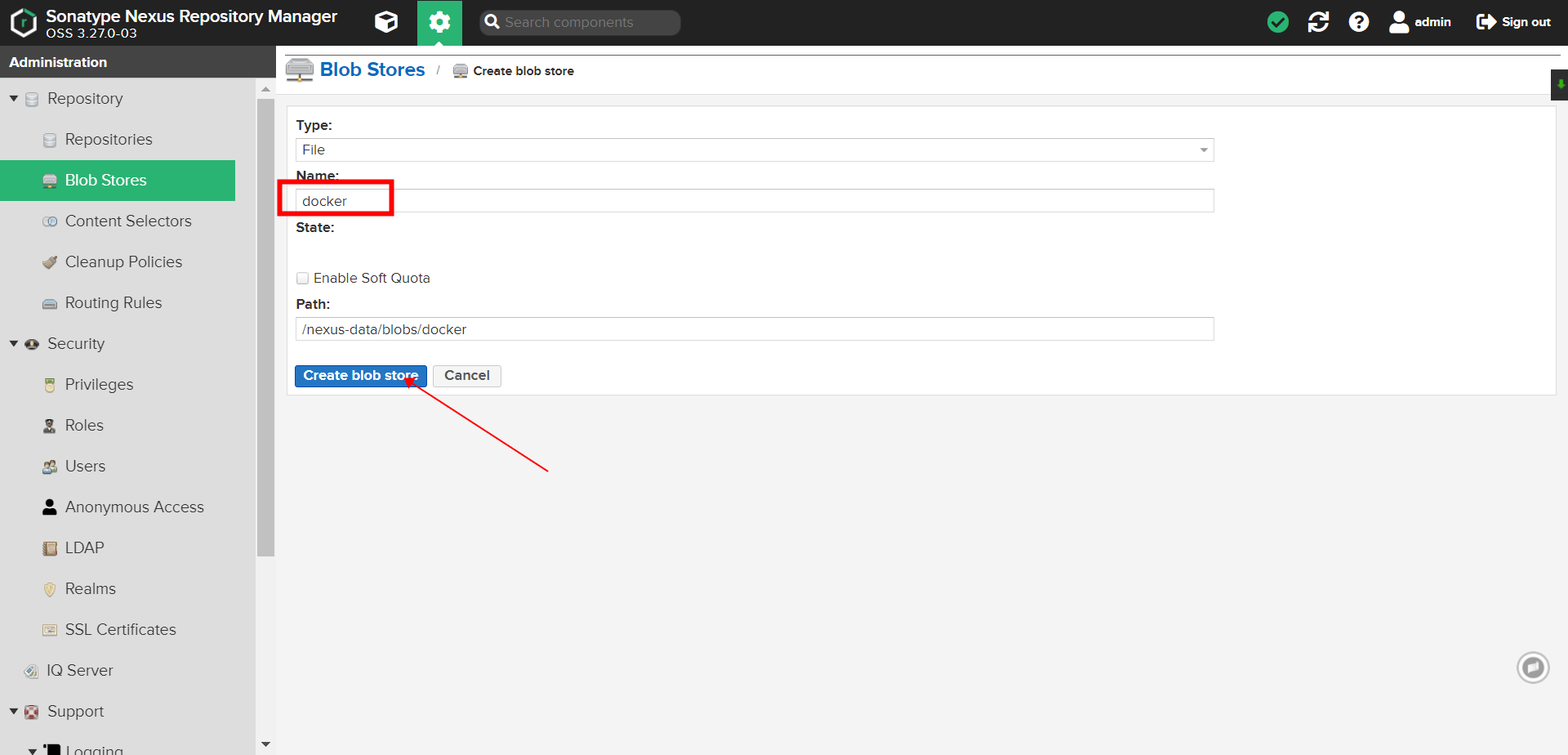Image resolution: width=1568 pixels, height=755 pixels.
Task: Click the Administration gear icon in the header
Action: click(x=439, y=22)
